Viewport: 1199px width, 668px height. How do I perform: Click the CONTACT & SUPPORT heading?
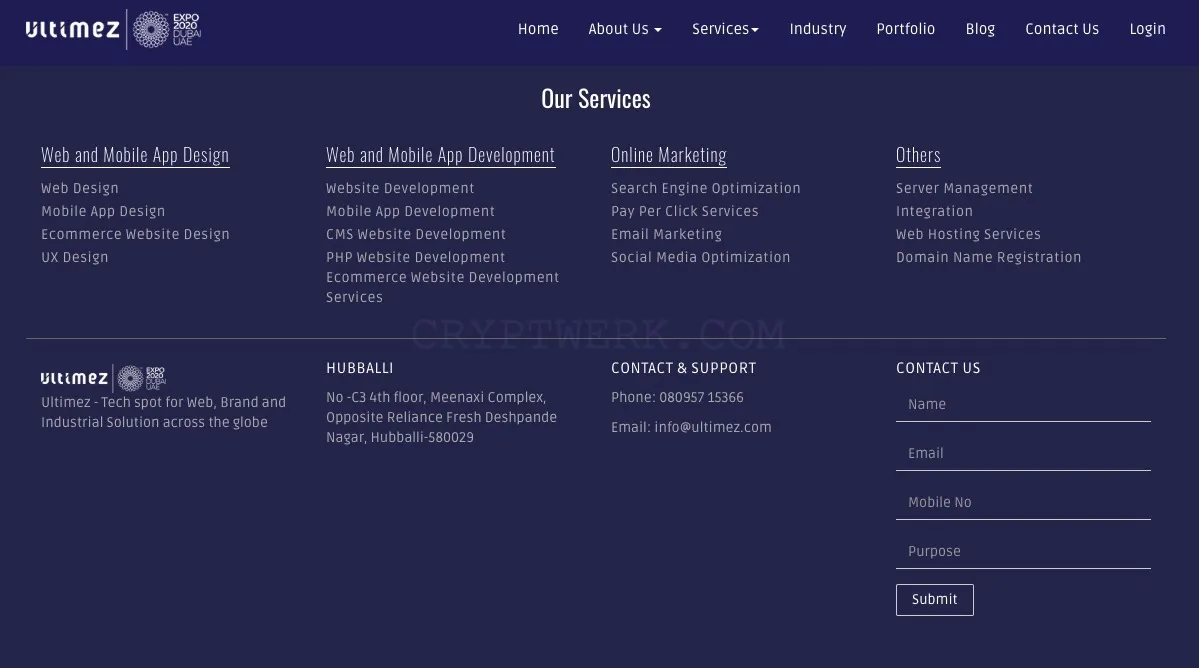[x=683, y=368]
